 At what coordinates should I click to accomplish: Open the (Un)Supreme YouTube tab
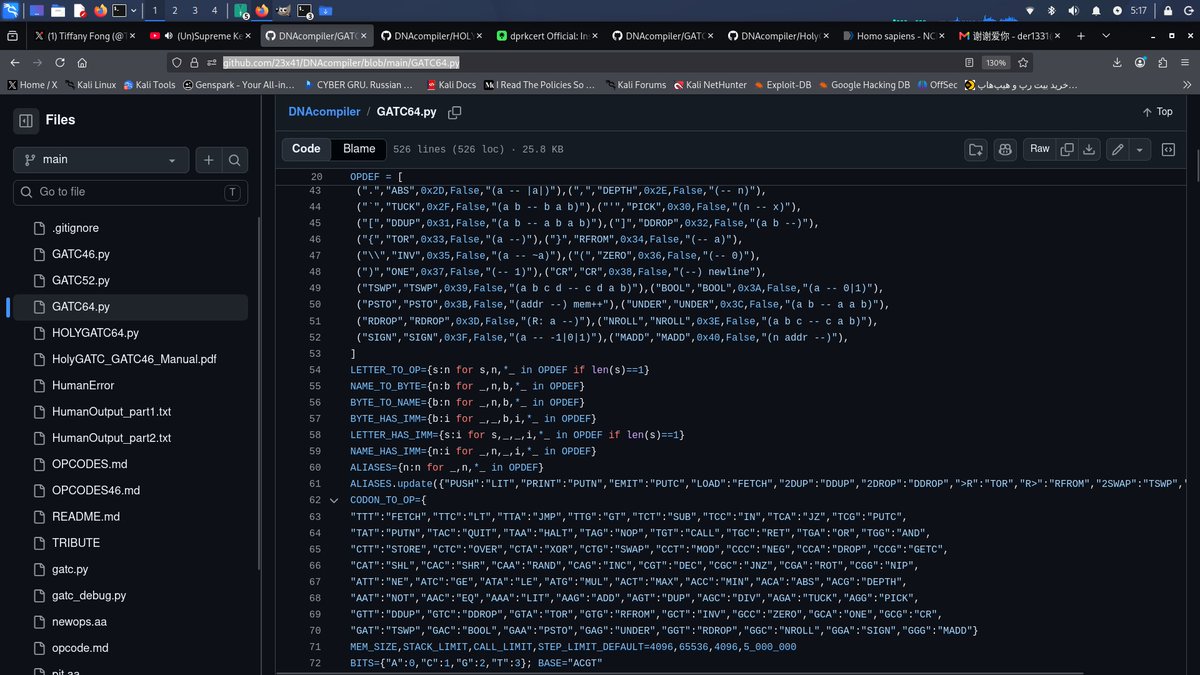tap(199, 36)
